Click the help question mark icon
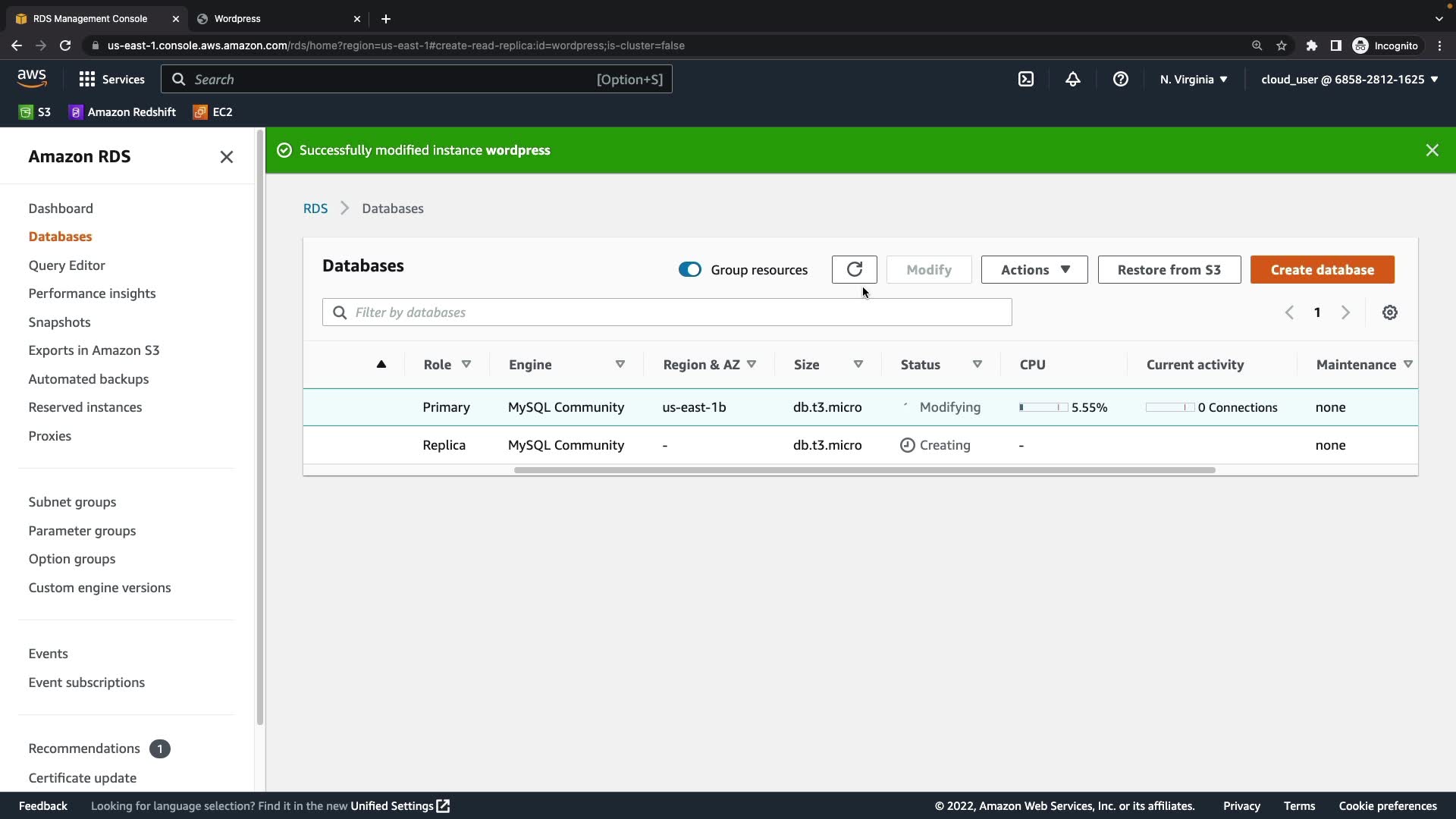1456x819 pixels. pos(1120,80)
